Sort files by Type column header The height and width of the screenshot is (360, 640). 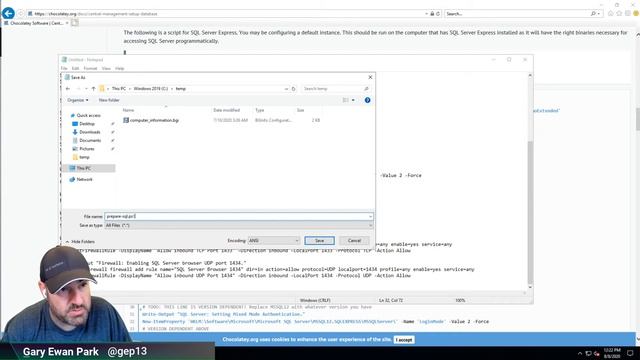[x=260, y=110]
